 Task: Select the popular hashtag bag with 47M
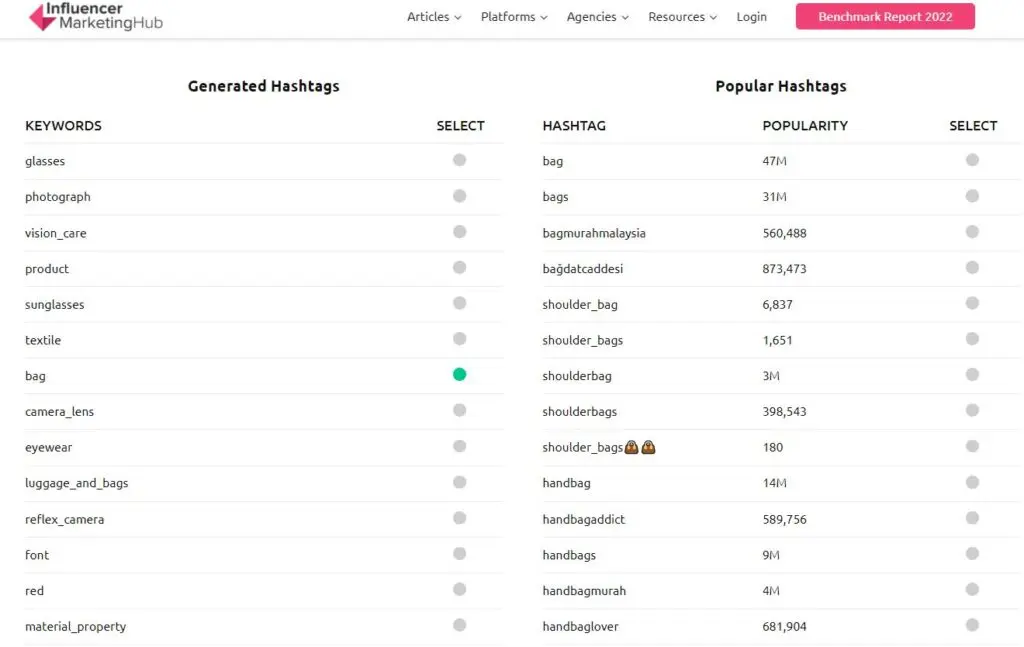(972, 160)
